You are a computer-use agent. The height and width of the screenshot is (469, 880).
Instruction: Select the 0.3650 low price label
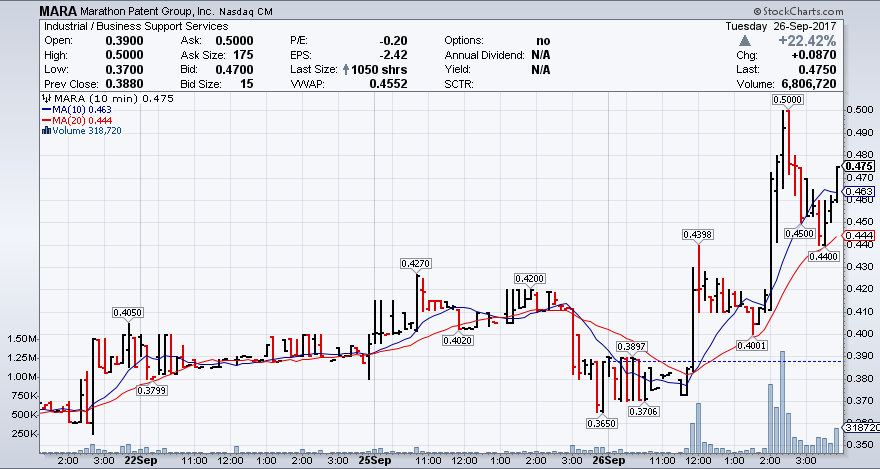(x=600, y=423)
